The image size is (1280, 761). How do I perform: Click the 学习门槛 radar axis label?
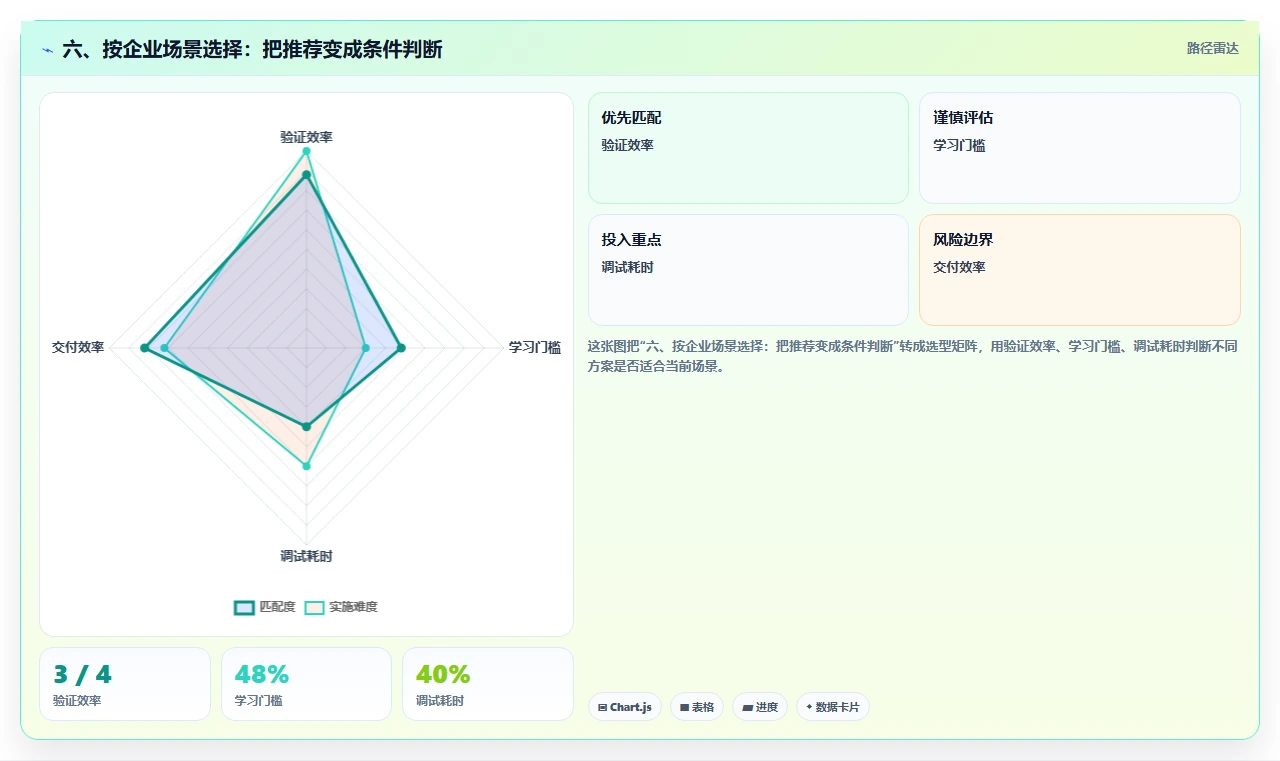coord(535,347)
